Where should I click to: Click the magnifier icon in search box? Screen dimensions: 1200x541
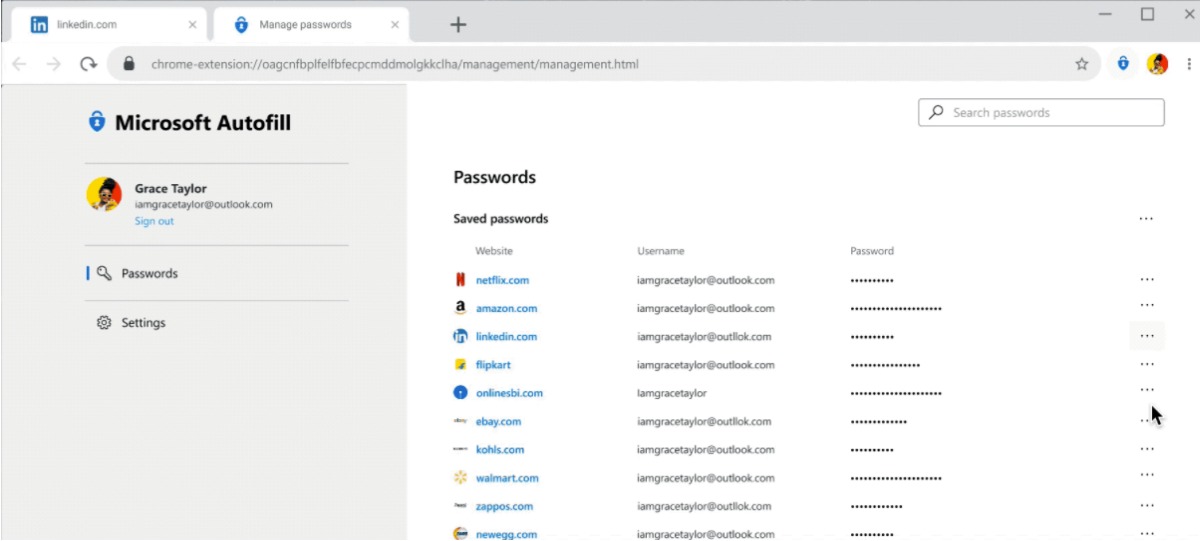pyautogui.click(x=936, y=113)
